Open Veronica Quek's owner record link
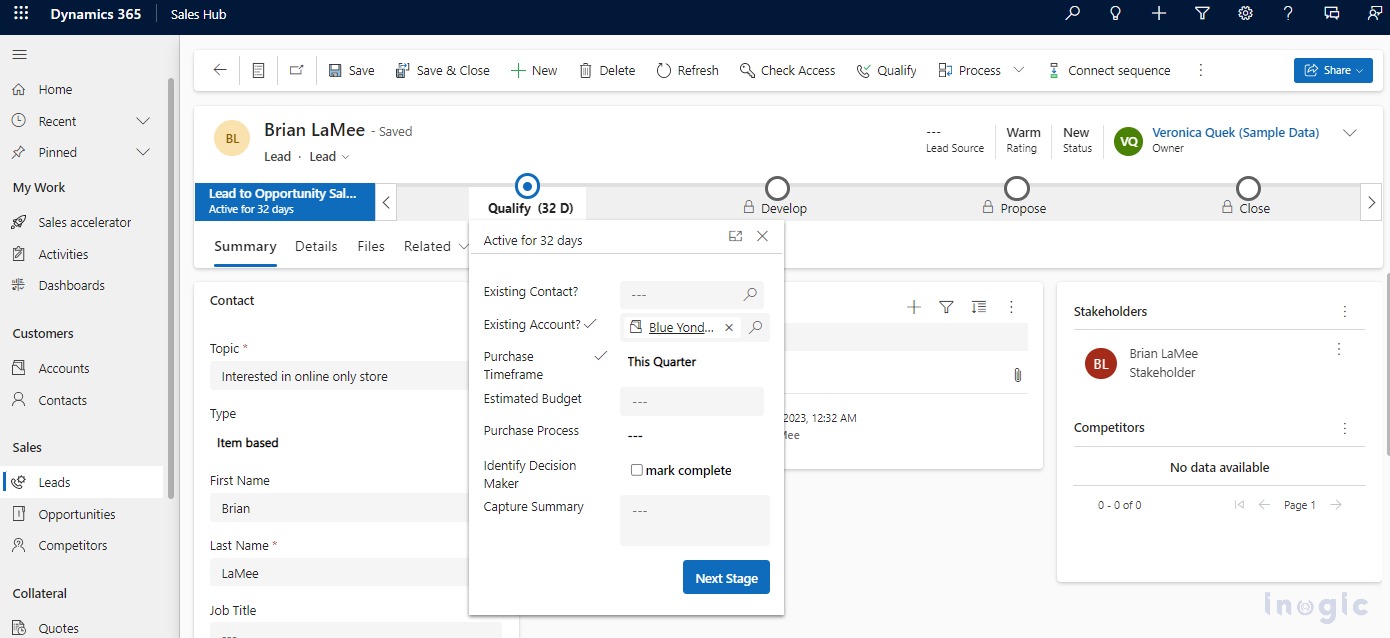This screenshot has height=638, width=1390. (x=1235, y=131)
